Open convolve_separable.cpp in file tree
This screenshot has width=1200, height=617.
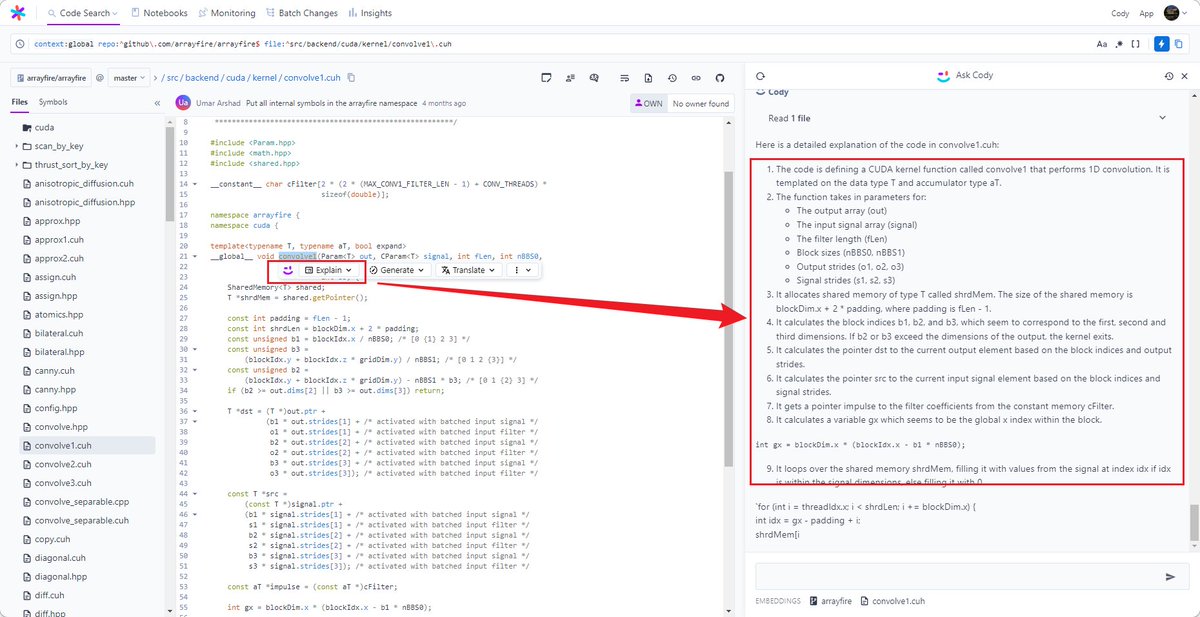tap(81, 502)
